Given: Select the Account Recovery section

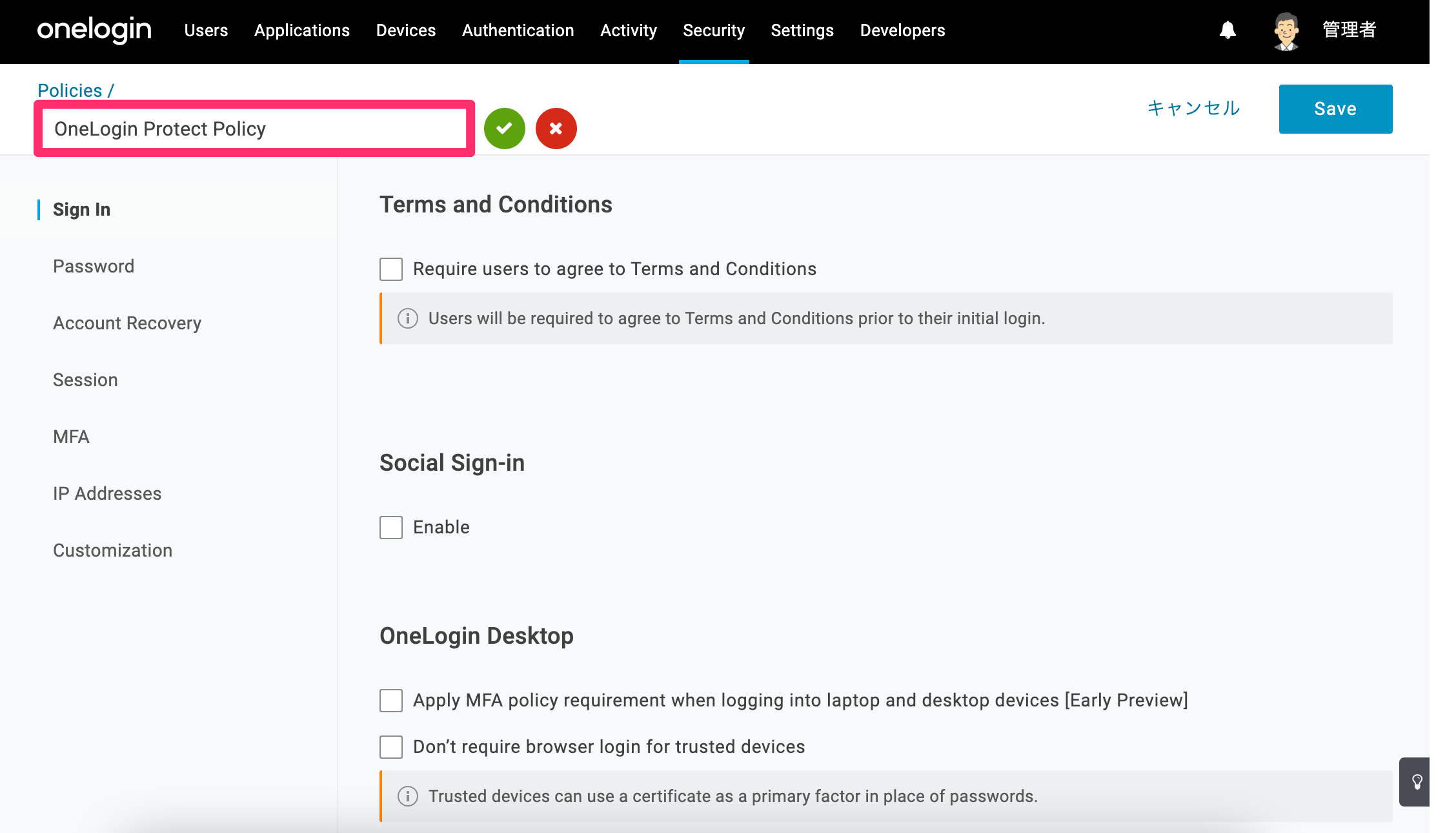Looking at the screenshot, I should tap(127, 324).
